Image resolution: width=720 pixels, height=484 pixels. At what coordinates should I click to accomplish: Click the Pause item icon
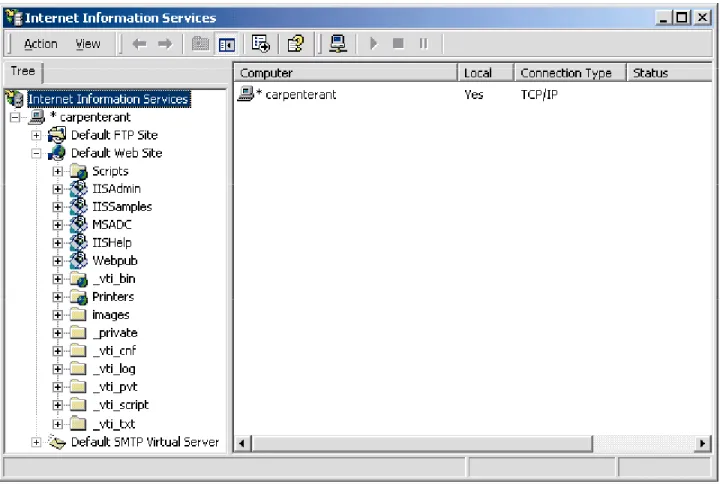pos(423,44)
